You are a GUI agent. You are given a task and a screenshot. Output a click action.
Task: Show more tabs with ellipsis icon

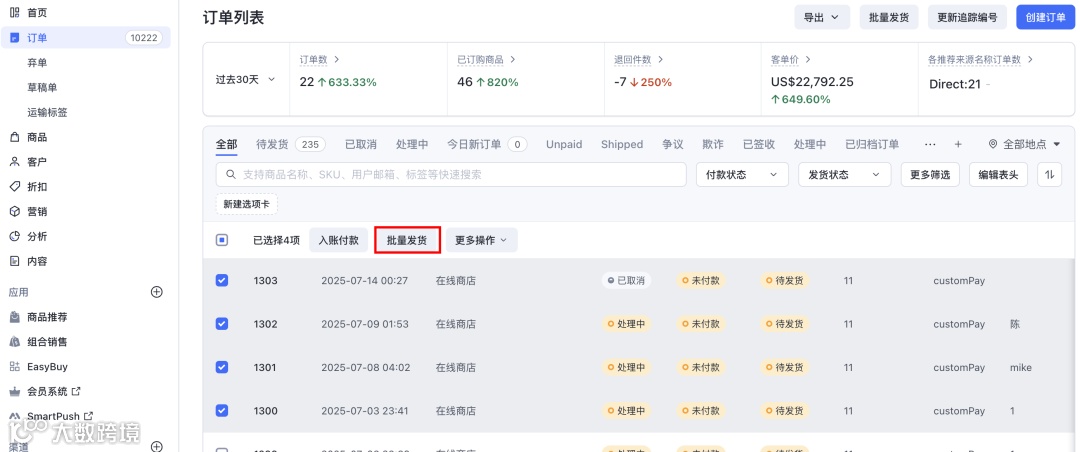(930, 144)
